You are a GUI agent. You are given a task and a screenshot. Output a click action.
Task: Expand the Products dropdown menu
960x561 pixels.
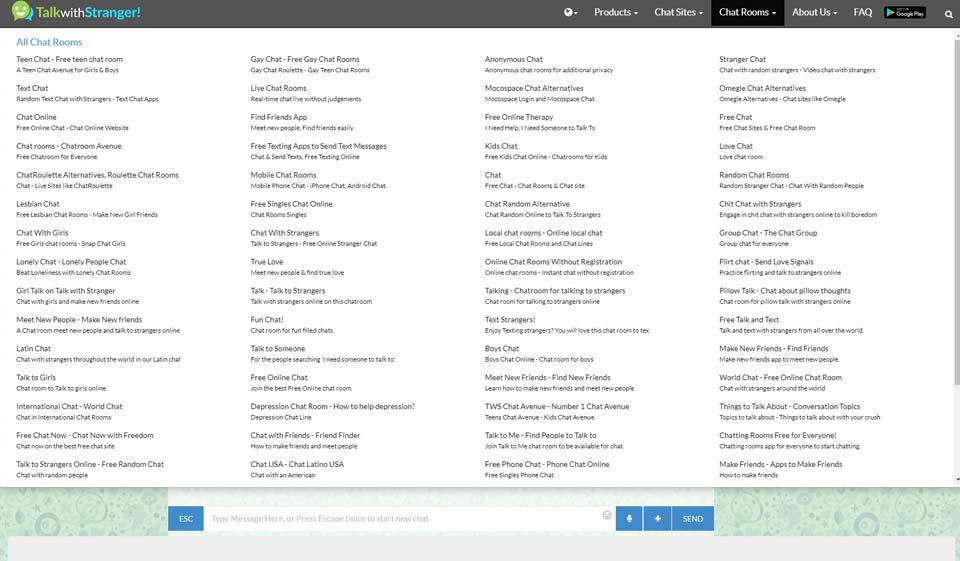pos(615,13)
